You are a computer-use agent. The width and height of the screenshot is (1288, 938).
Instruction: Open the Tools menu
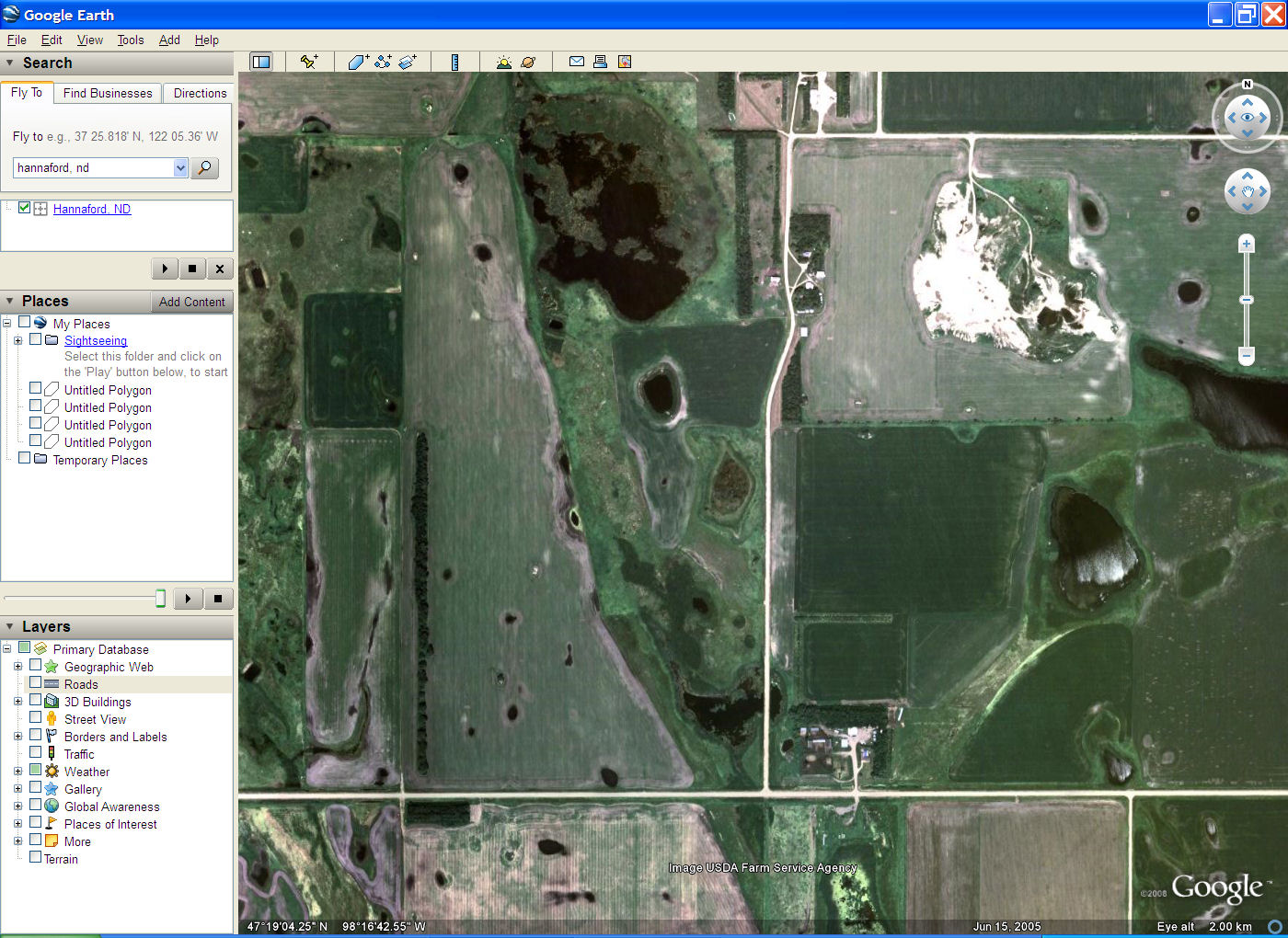point(131,40)
